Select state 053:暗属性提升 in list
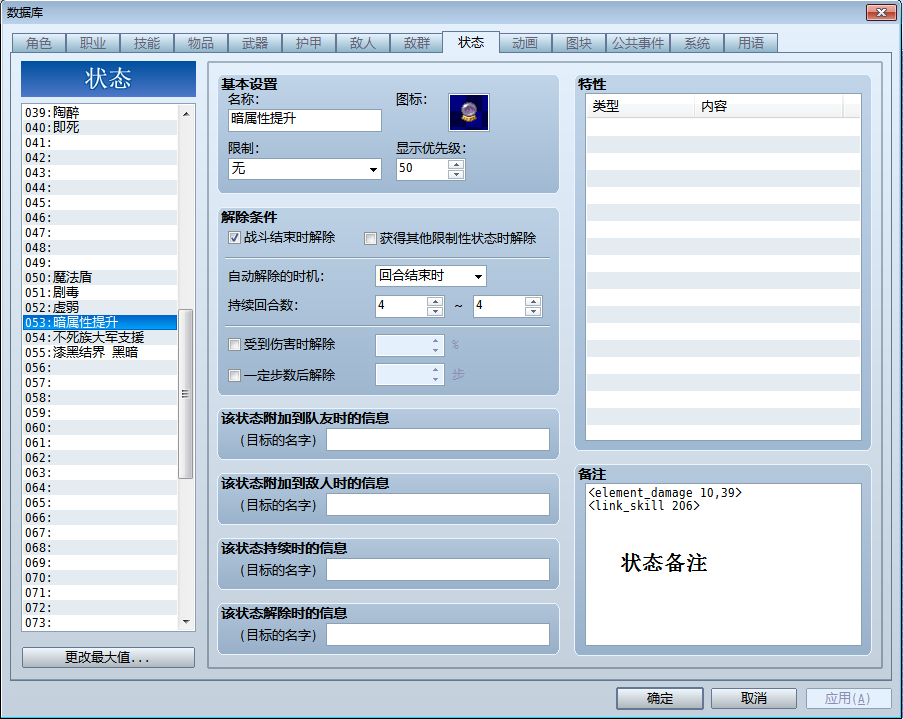Screen dimensions: 903x719 [100, 322]
